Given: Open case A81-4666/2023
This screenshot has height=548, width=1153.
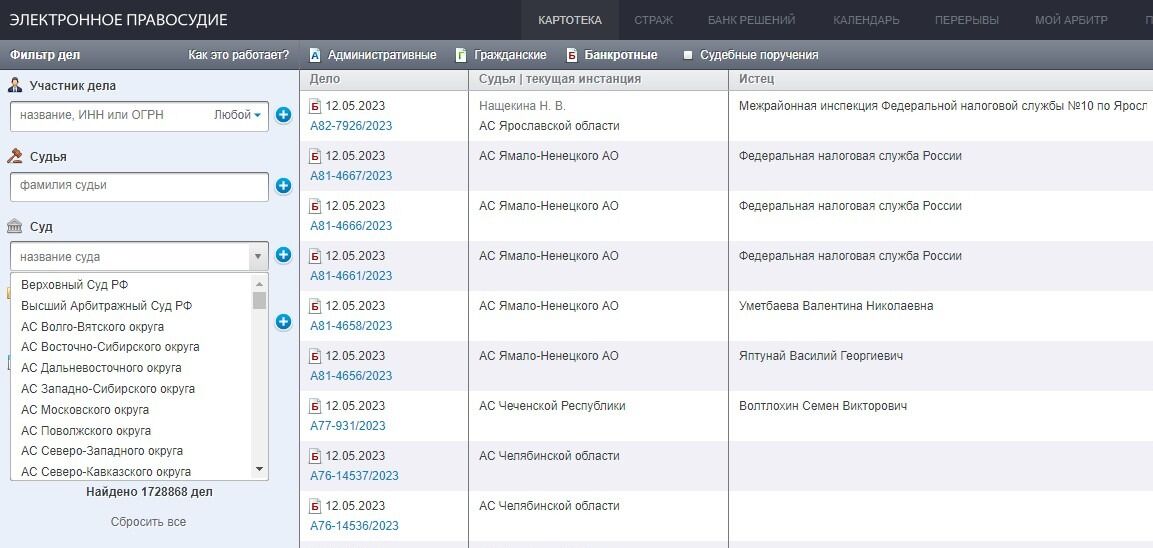Looking at the screenshot, I should (351, 226).
